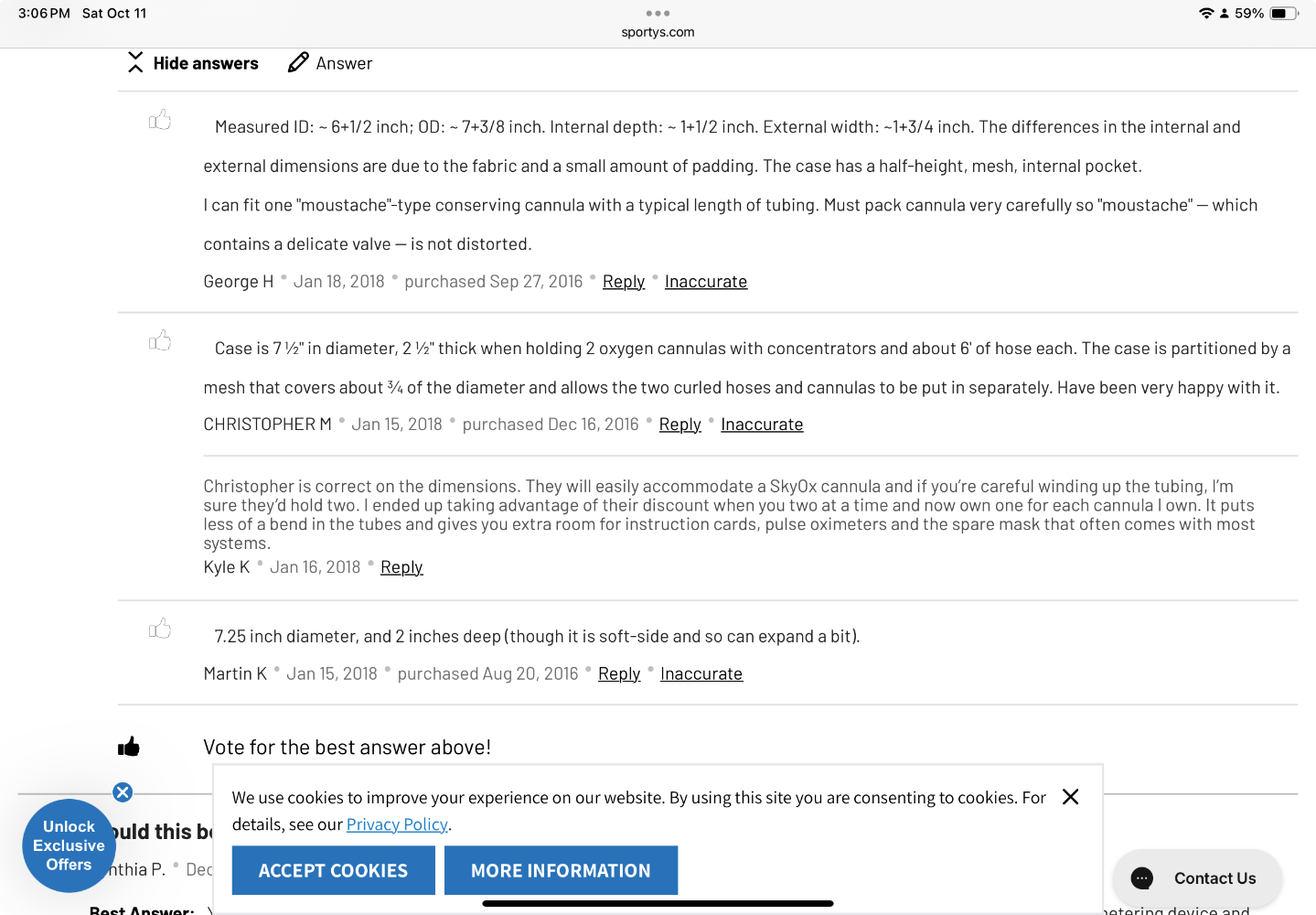This screenshot has width=1316, height=915.
Task: Close the cookie consent banner with X
Action: [x=1070, y=797]
